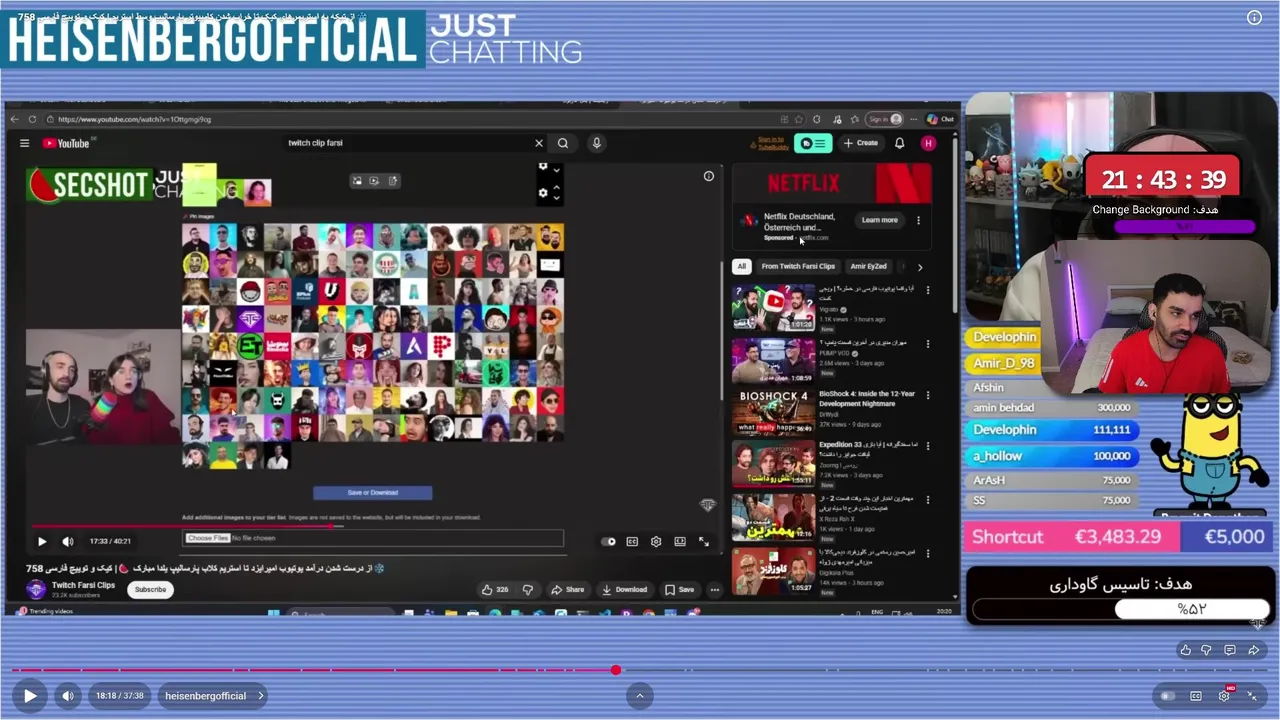Open options menu for the Netflix ad
This screenshot has height=720, width=1280.
pos(918,220)
